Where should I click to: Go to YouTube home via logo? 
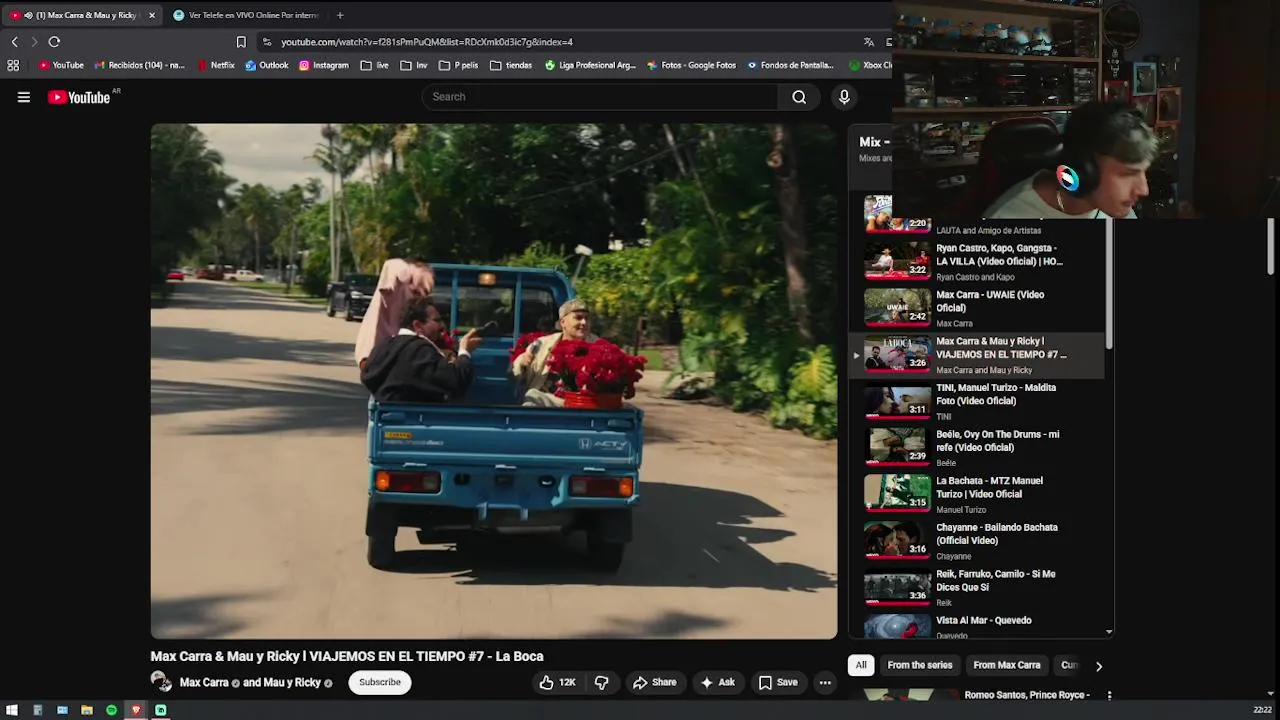[79, 97]
